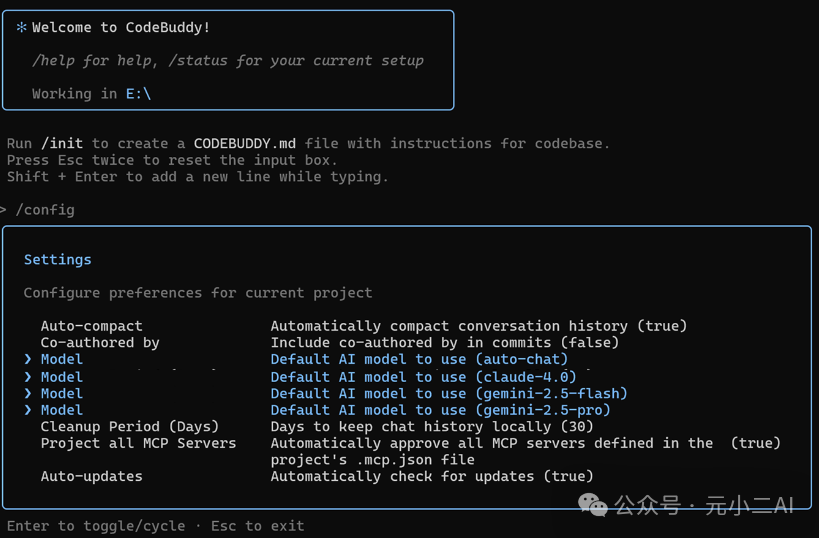The height and width of the screenshot is (538, 819).
Task: Select the Model row showing gemini-2.5-flash
Action: point(325,393)
